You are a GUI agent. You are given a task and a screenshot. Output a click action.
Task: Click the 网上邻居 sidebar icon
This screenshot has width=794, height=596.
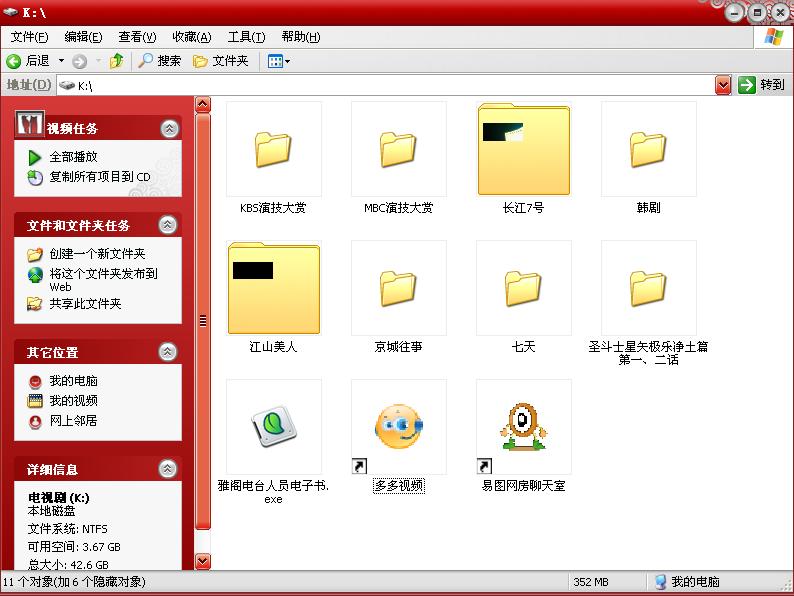(35, 422)
